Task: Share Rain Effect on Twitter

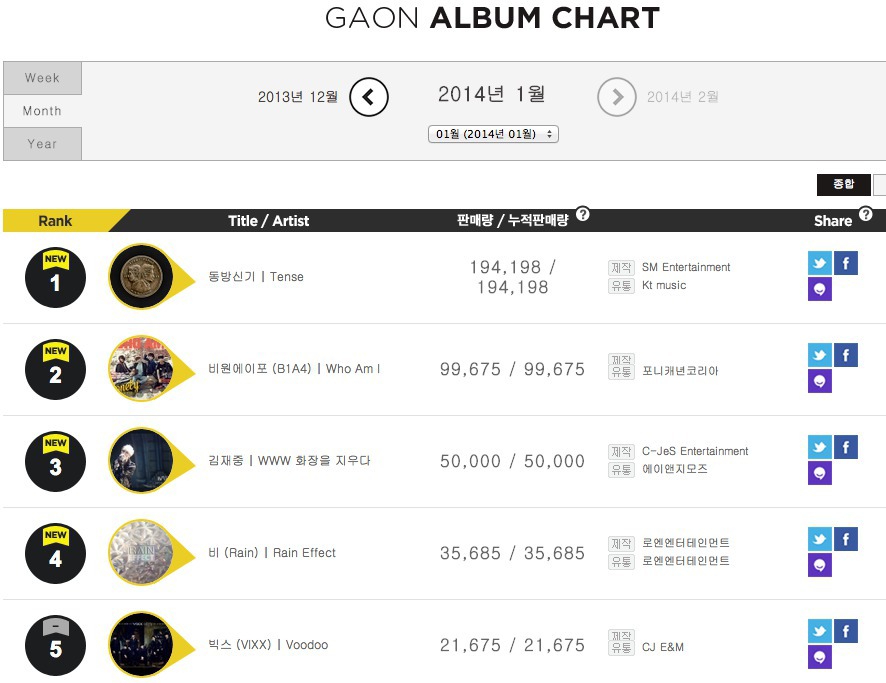Action: point(820,540)
